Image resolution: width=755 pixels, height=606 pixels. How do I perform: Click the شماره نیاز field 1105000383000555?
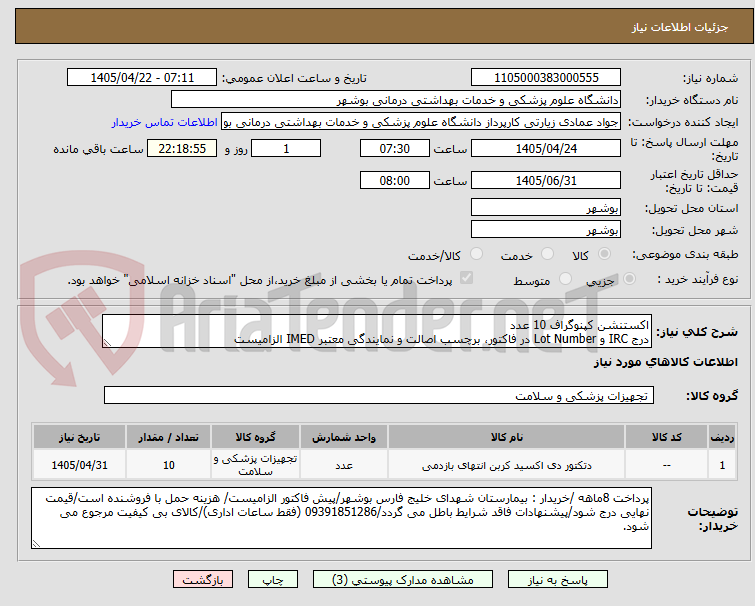pyautogui.click(x=546, y=77)
